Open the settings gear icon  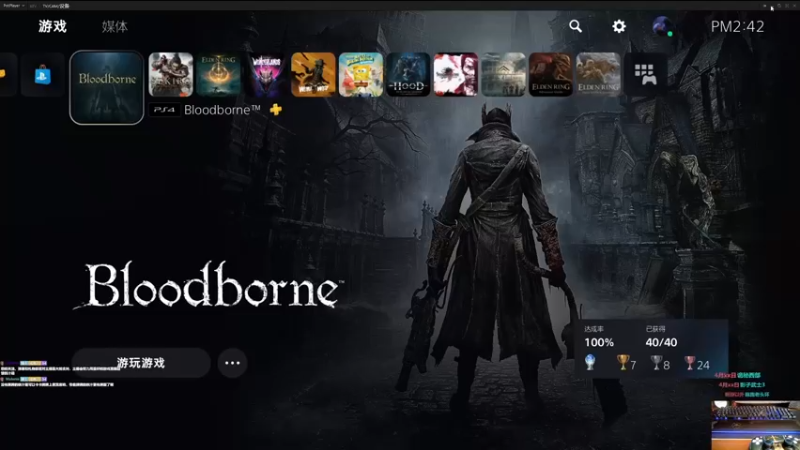[x=619, y=26]
